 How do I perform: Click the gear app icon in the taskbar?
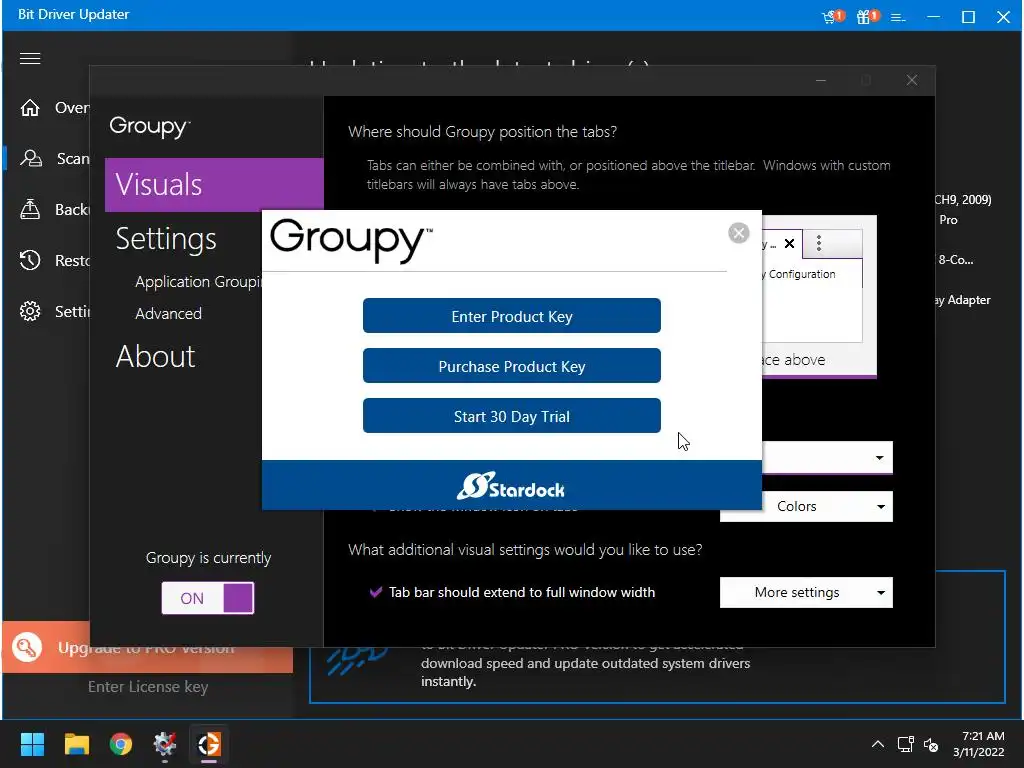pyautogui.click(x=165, y=744)
